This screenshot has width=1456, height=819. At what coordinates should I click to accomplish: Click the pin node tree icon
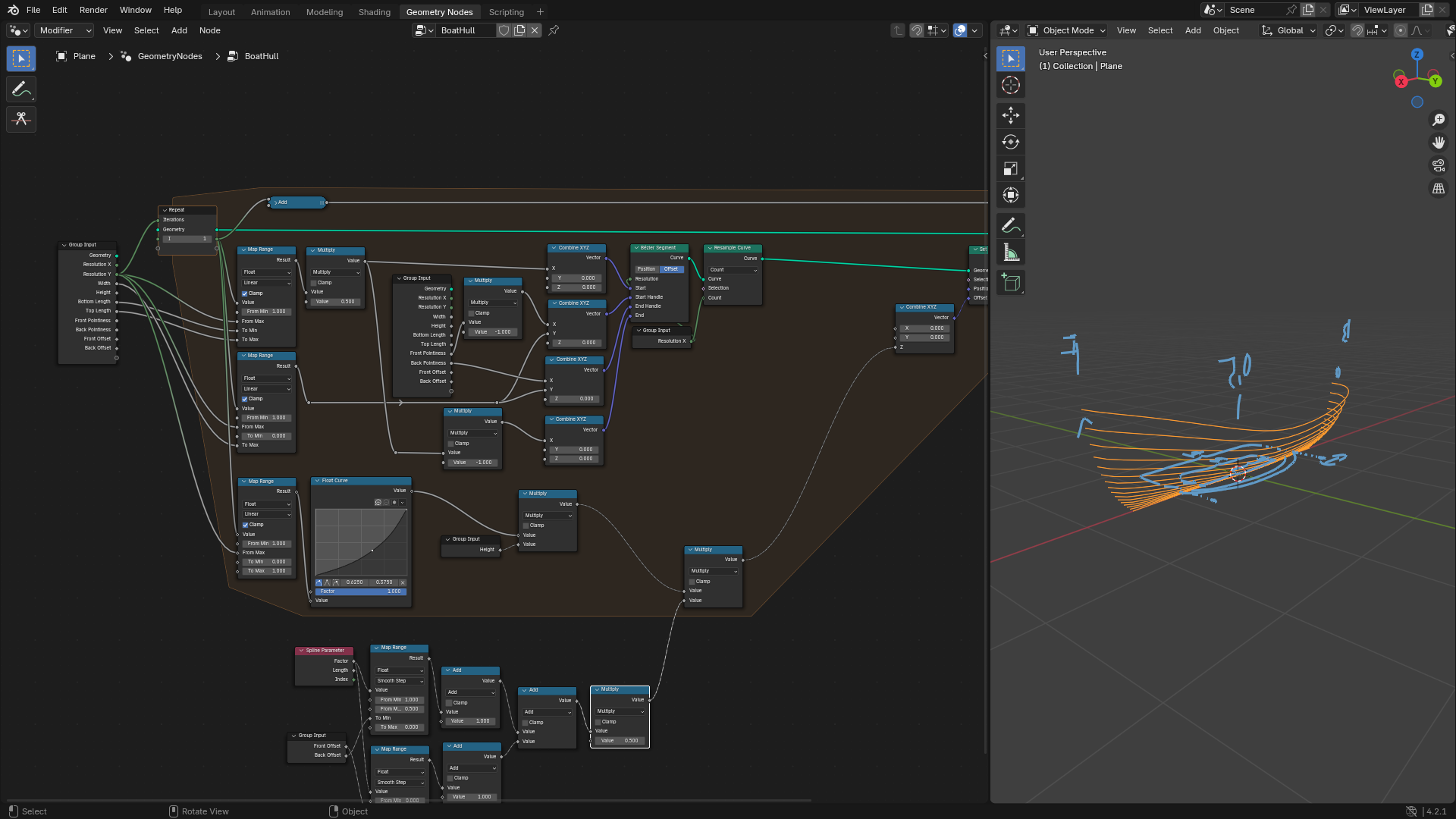pyautogui.click(x=554, y=30)
